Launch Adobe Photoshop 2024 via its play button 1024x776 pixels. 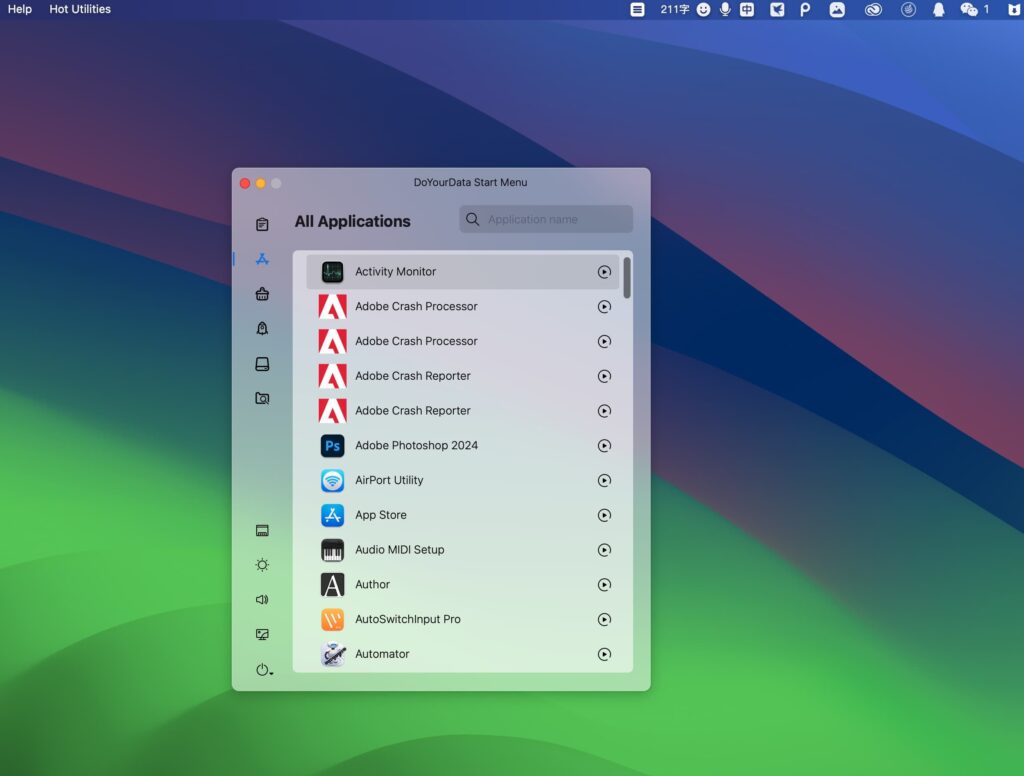click(x=604, y=446)
